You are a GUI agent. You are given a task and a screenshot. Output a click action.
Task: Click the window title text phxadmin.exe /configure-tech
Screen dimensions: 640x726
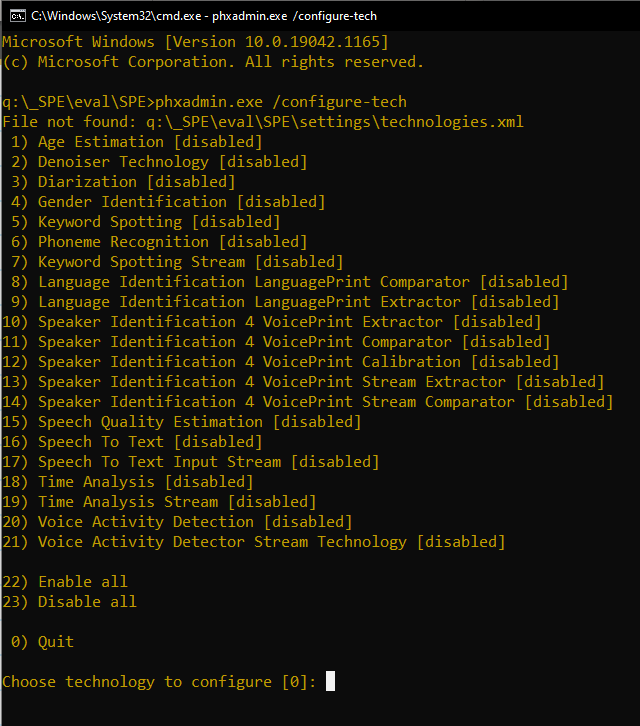295,16
